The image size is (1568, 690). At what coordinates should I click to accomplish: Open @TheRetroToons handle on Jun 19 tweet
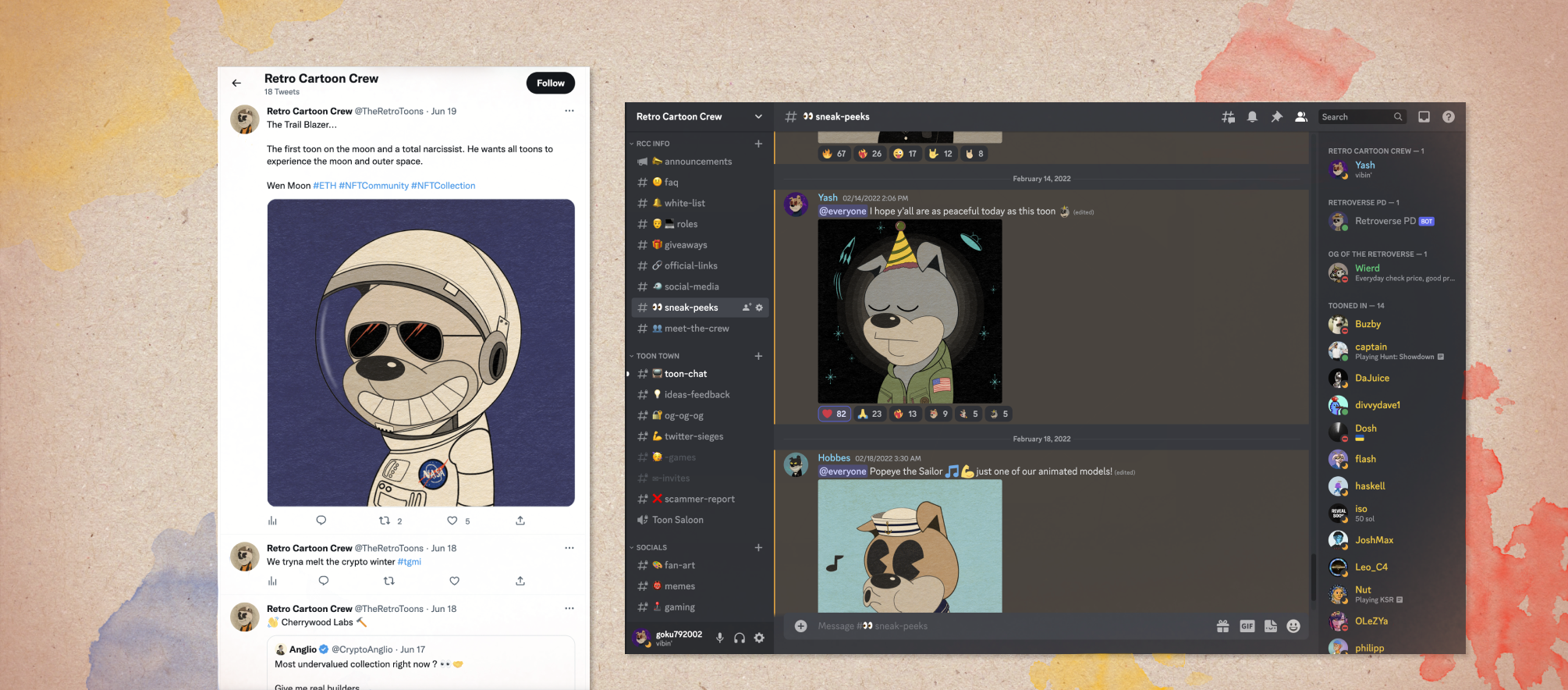coord(389,112)
